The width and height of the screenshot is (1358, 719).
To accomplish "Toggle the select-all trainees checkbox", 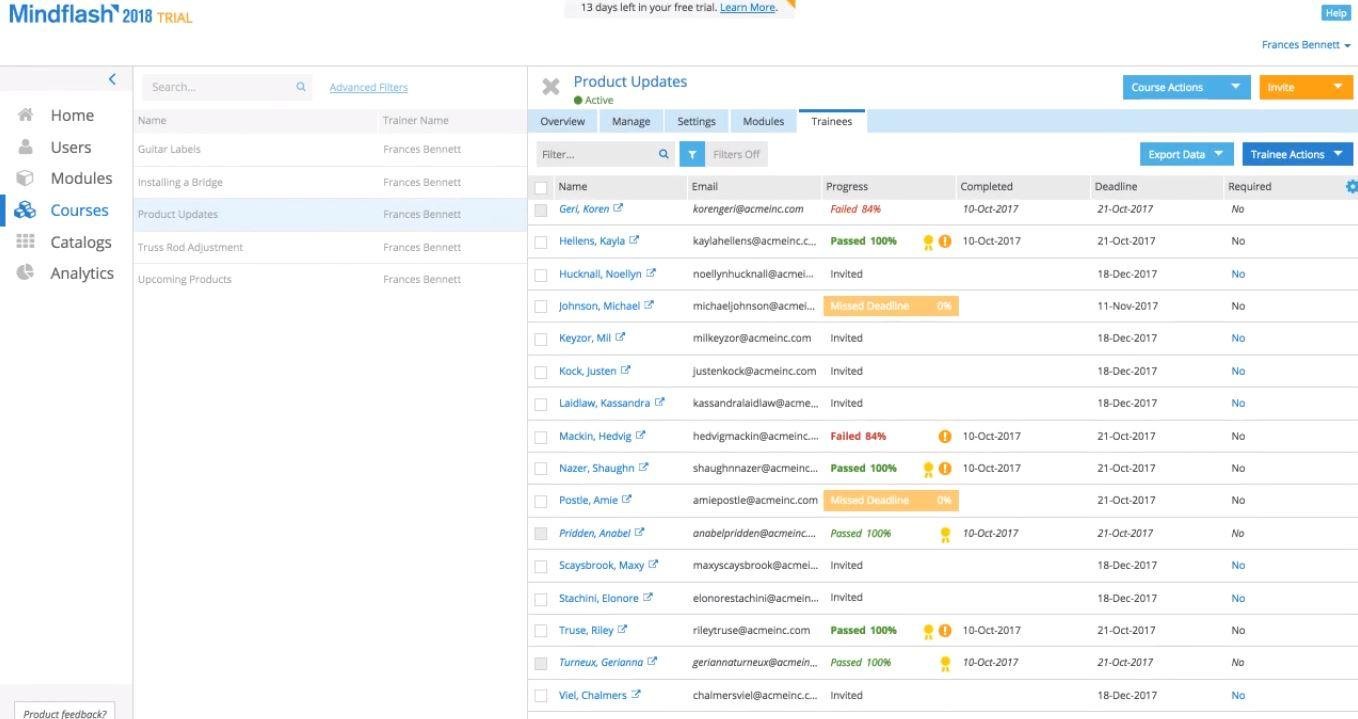I will (x=541, y=187).
